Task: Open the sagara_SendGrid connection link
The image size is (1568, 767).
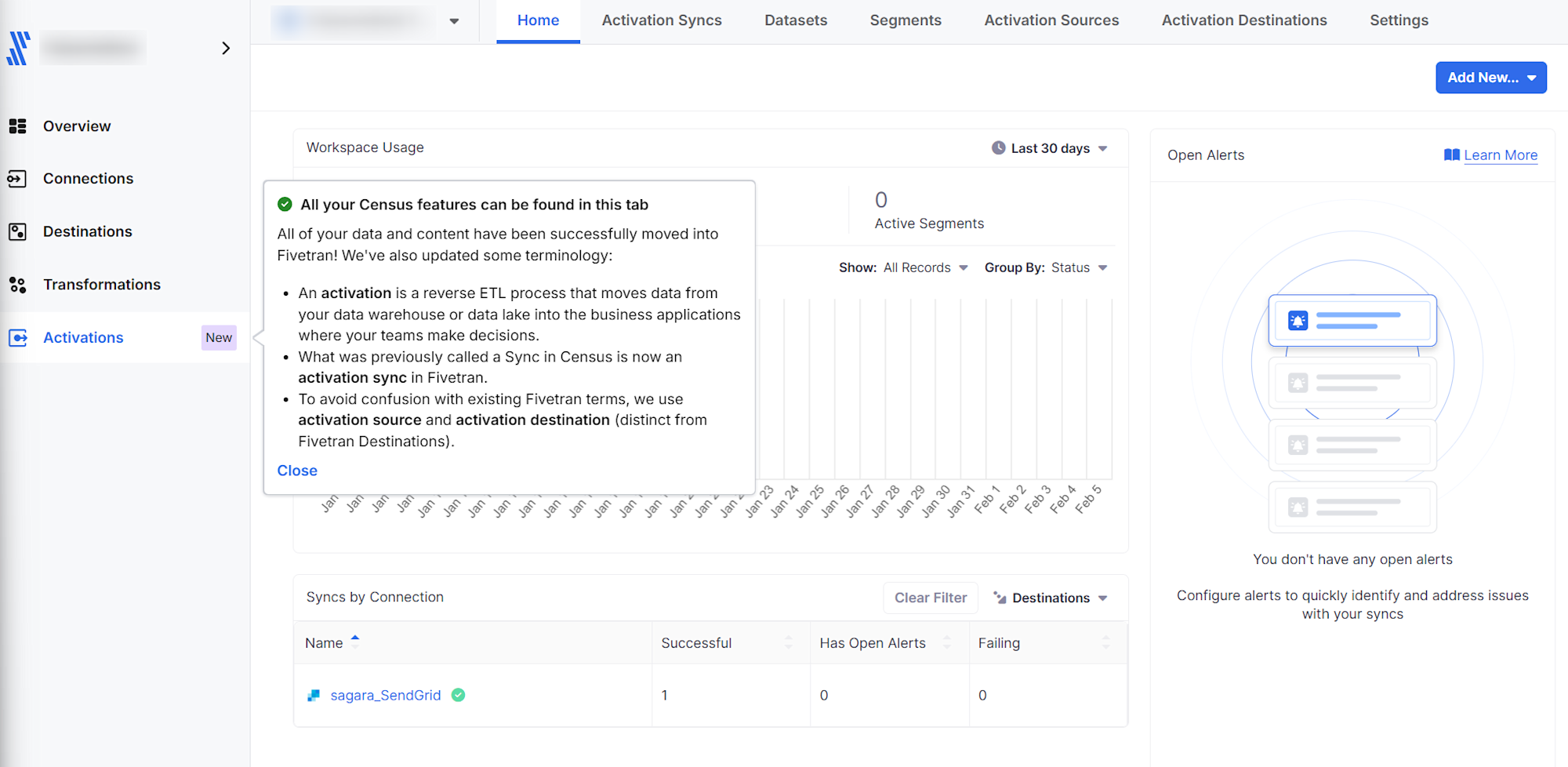Action: click(385, 696)
